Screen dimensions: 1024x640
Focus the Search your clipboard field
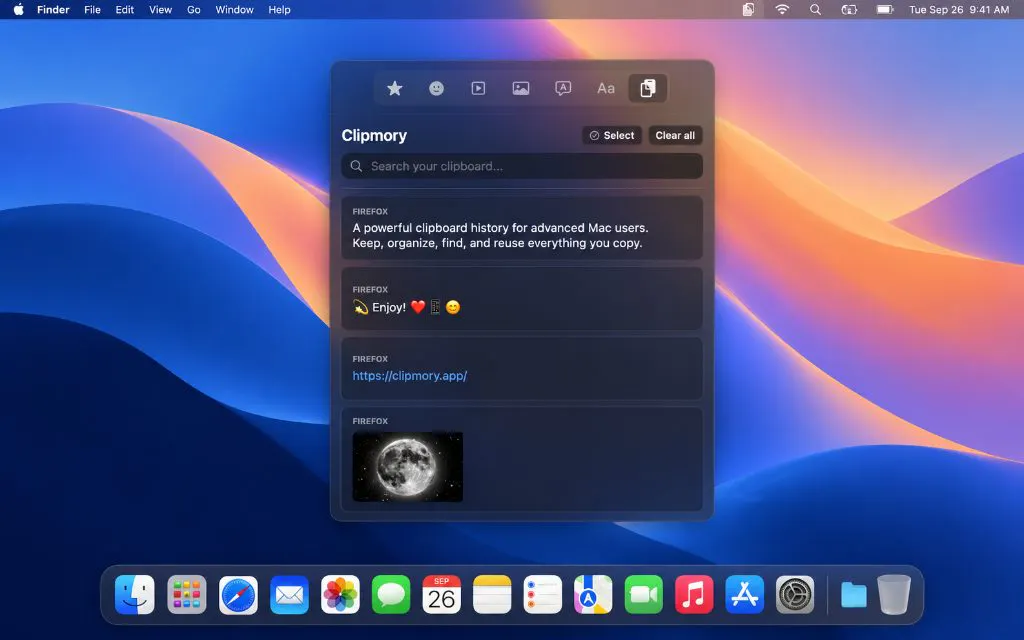[x=522, y=166]
